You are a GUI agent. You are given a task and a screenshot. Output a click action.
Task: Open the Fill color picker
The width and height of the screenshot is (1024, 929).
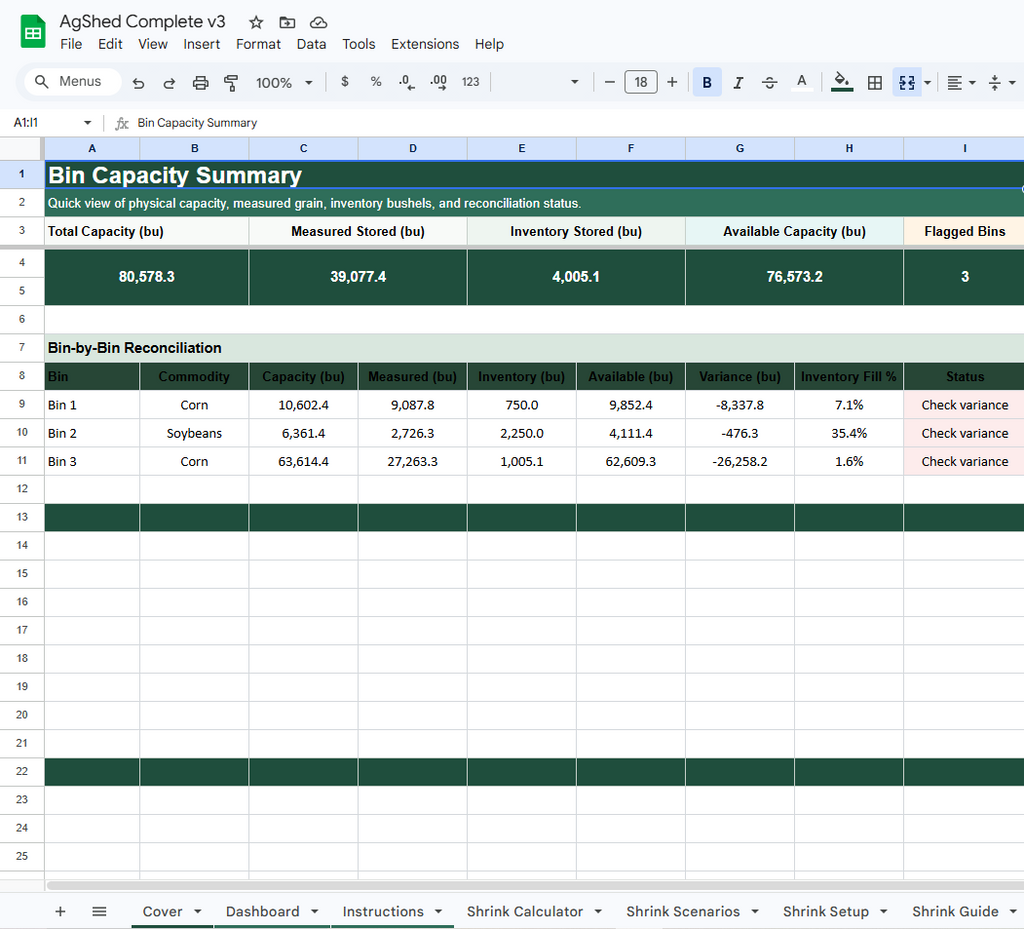841,82
